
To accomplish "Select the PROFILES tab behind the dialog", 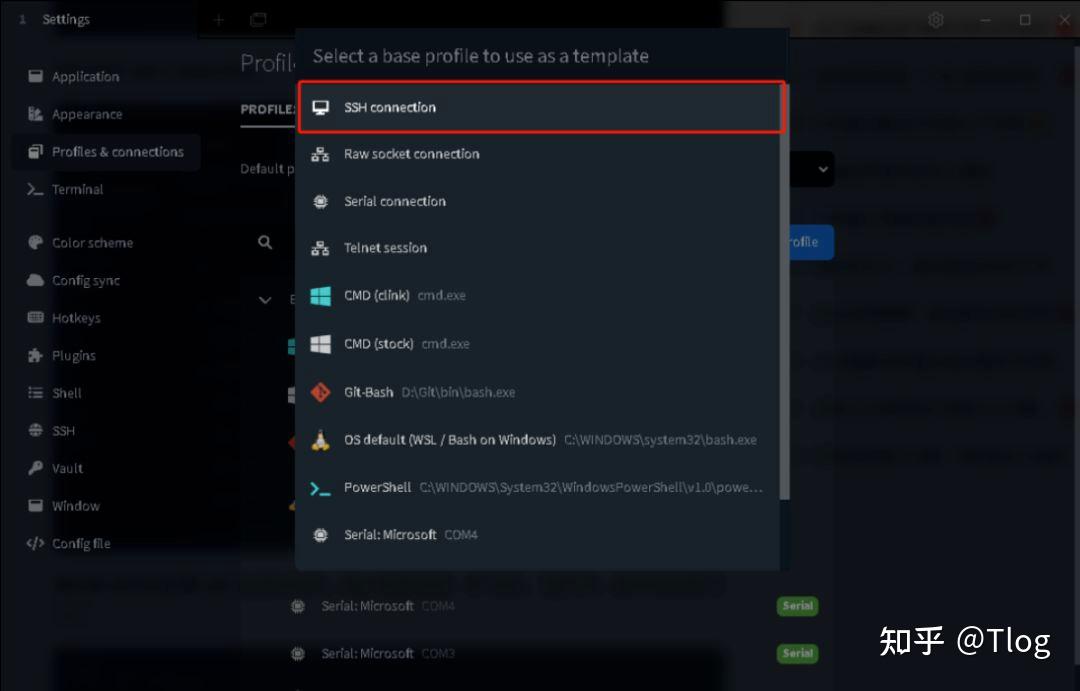I will tap(268, 110).
